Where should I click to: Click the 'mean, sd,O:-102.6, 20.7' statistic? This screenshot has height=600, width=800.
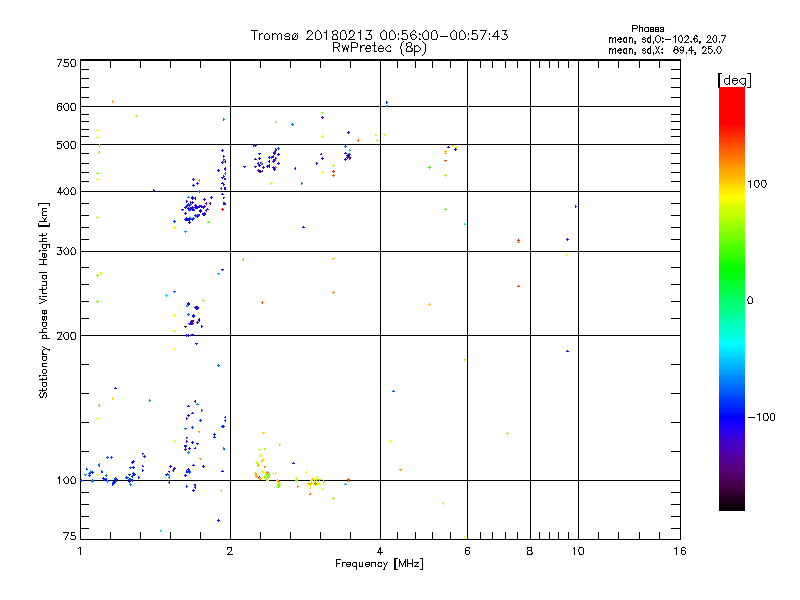point(667,39)
